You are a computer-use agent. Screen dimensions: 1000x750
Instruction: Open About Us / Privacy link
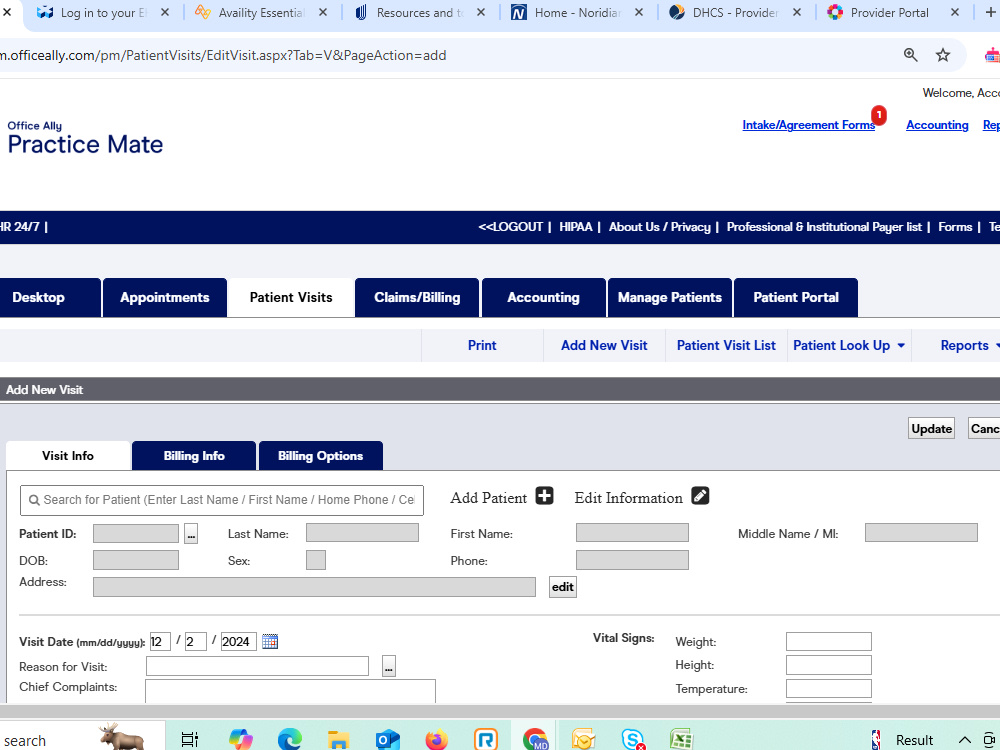click(x=659, y=227)
